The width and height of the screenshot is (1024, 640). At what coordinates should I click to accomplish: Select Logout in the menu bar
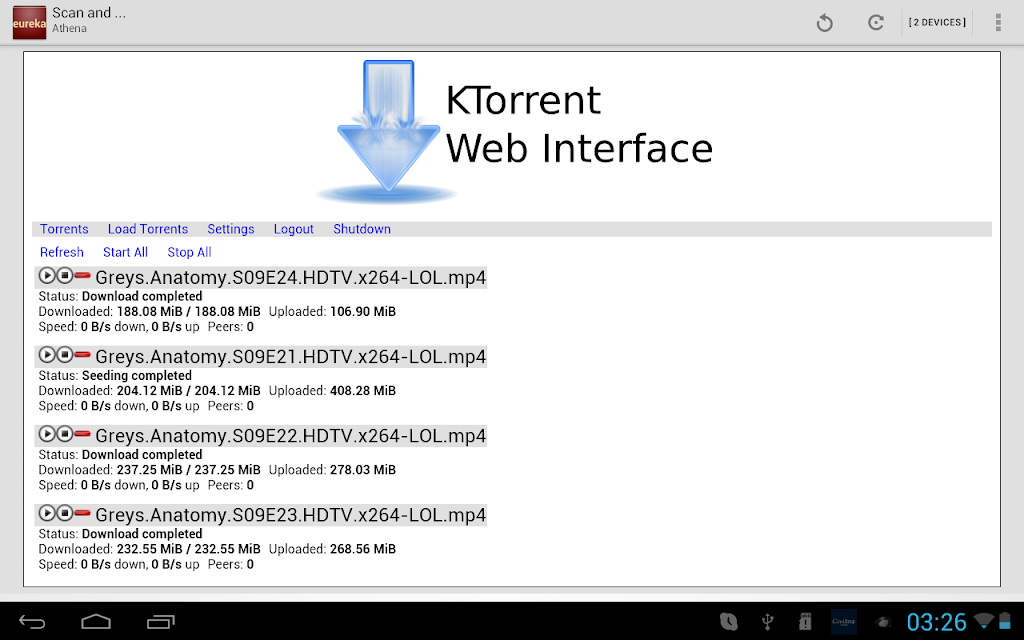(293, 229)
